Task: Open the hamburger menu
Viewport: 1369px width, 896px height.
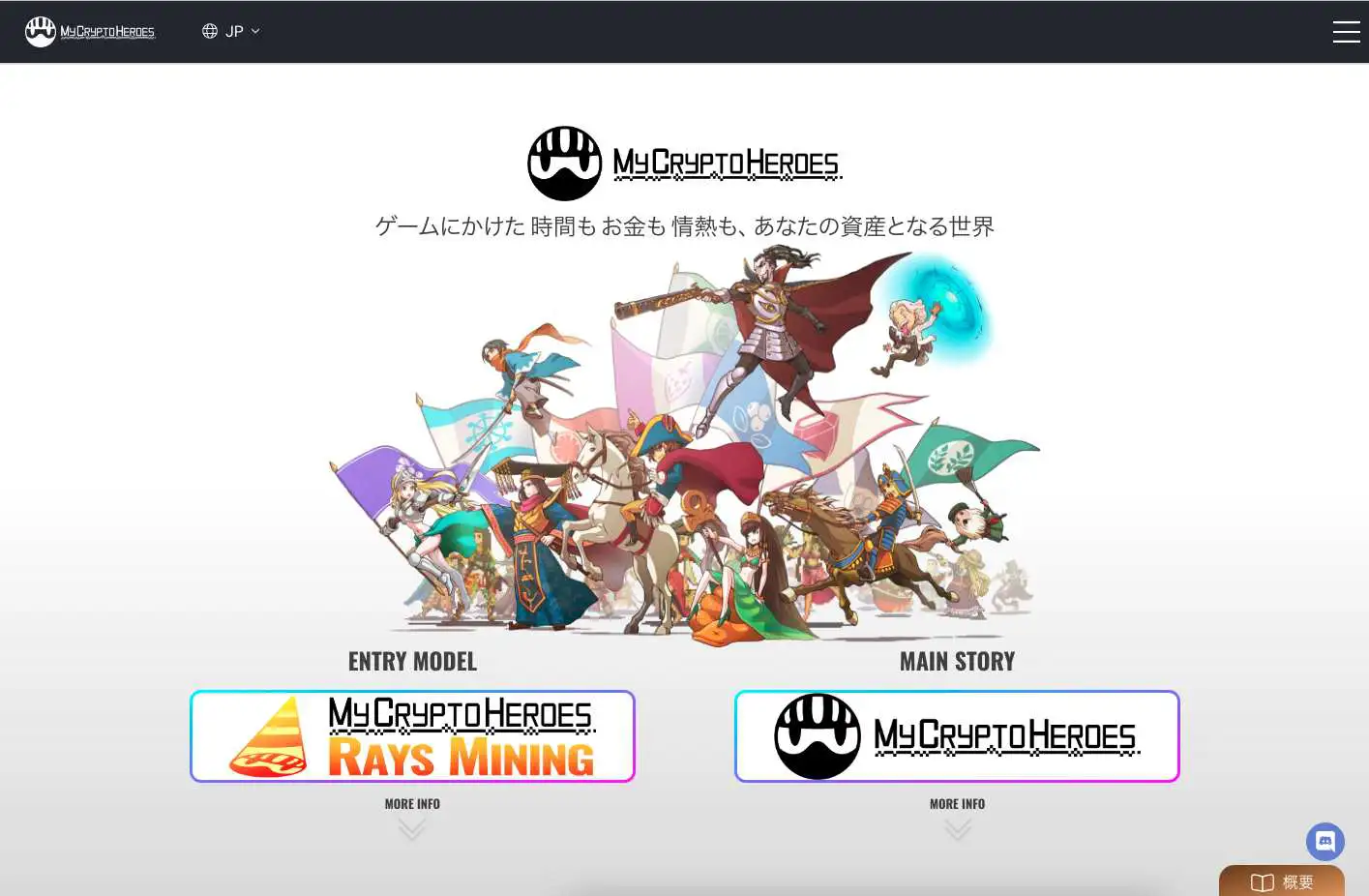Action: 1346,32
